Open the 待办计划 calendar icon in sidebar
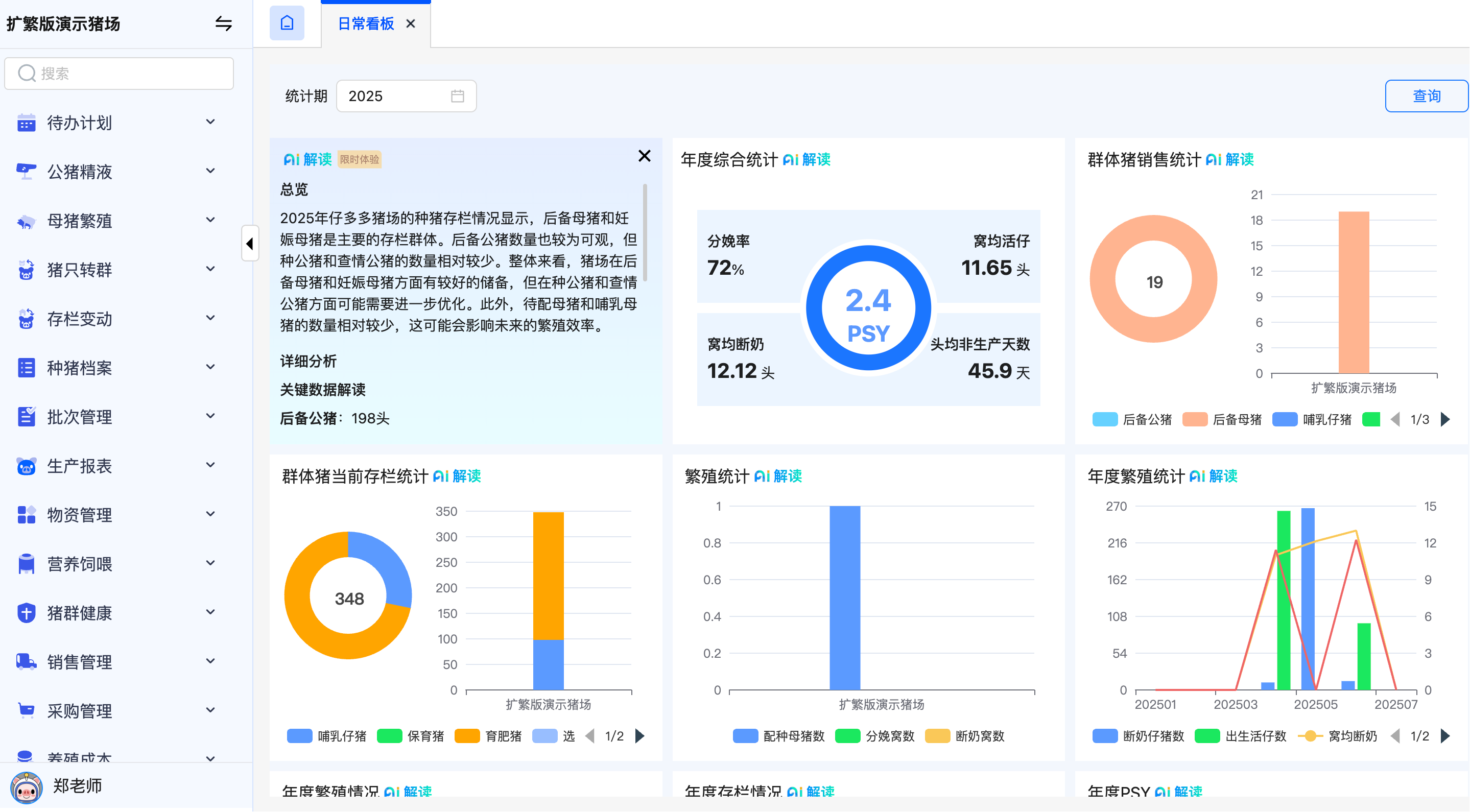1470x812 pixels. 25,123
